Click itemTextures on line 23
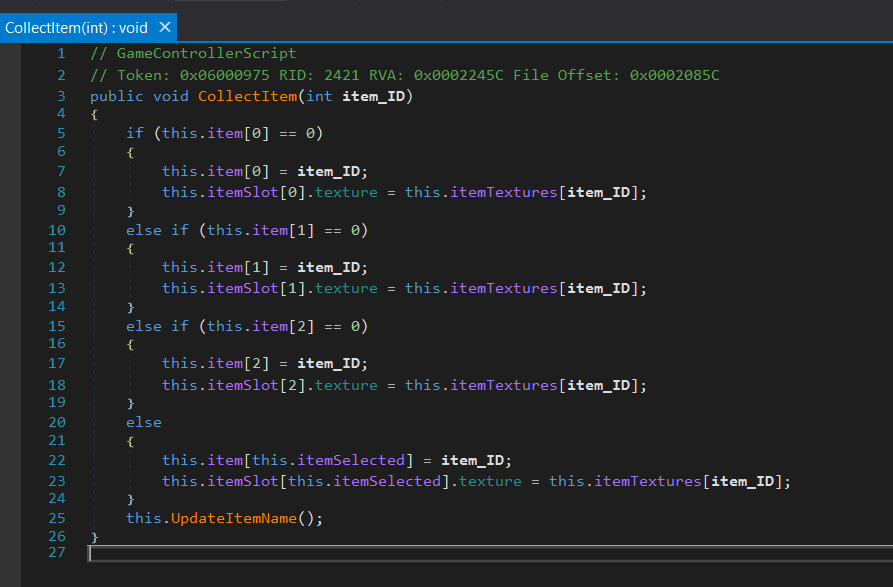The image size is (893, 587). [x=648, y=482]
